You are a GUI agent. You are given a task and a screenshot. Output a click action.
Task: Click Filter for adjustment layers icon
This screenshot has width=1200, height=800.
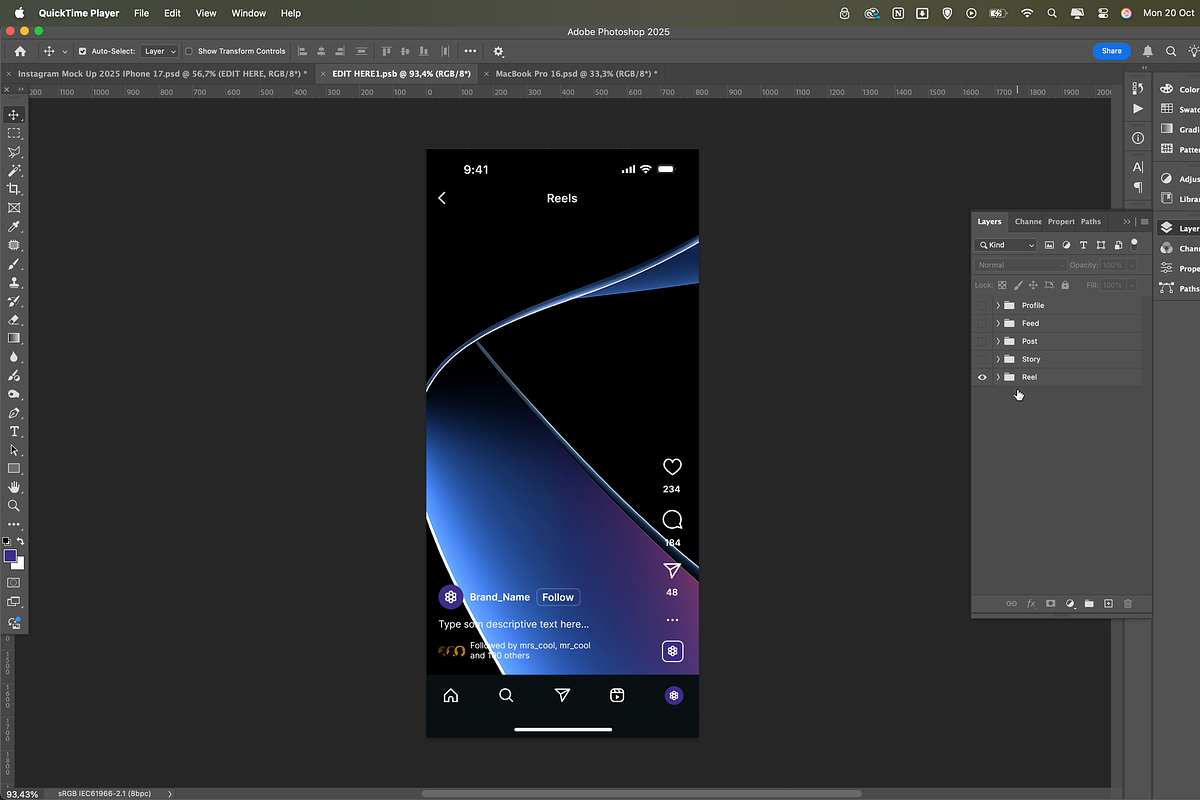(x=1066, y=245)
